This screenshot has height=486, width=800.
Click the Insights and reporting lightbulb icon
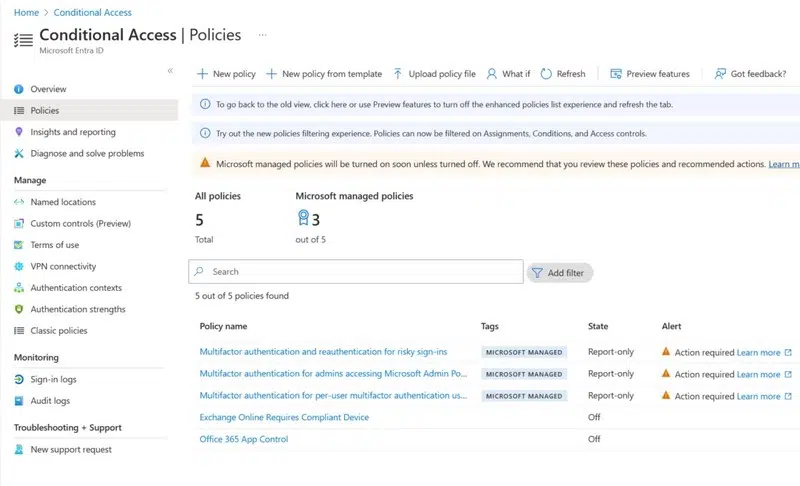tap(19, 132)
